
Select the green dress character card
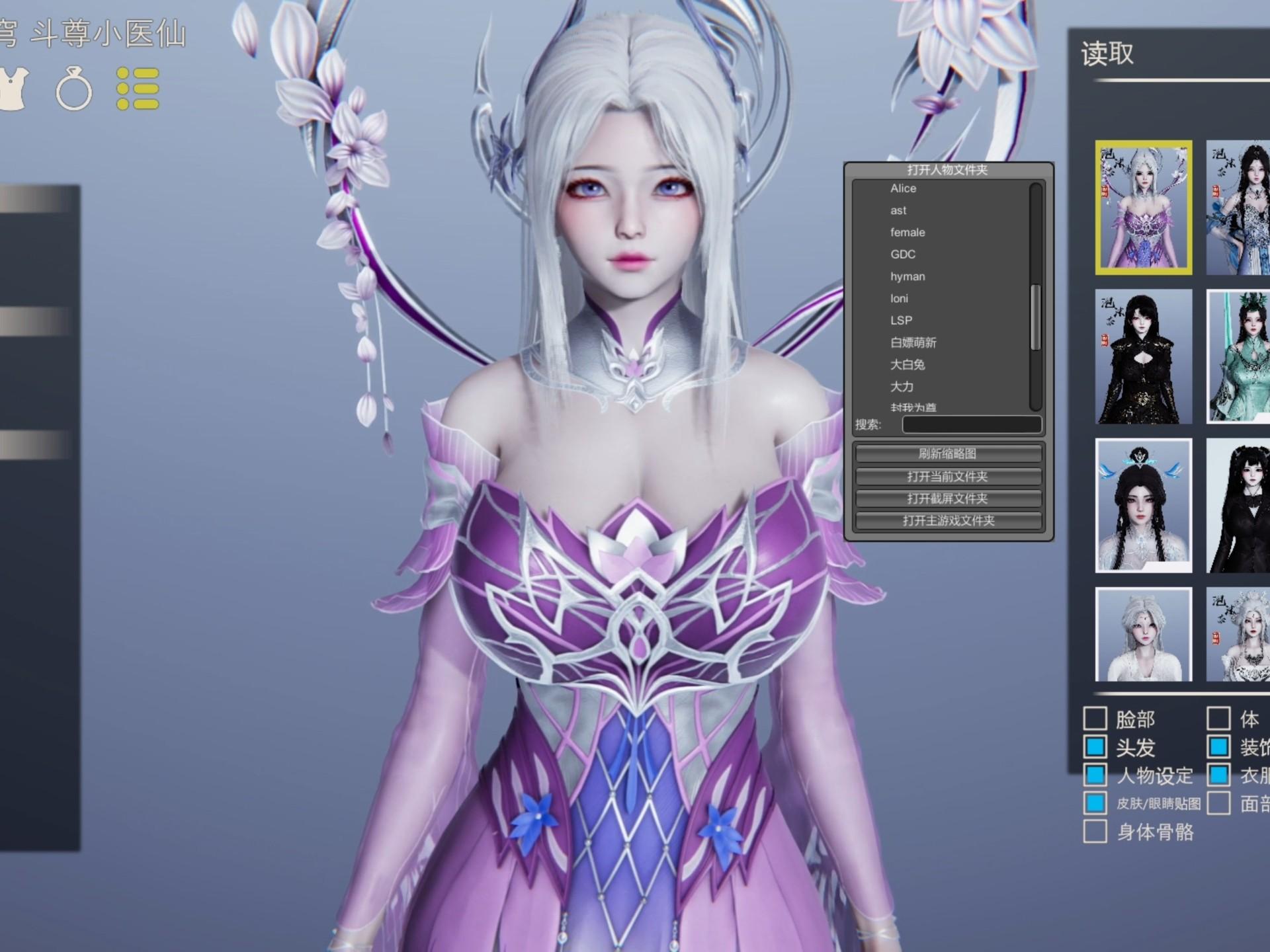coord(1238,357)
